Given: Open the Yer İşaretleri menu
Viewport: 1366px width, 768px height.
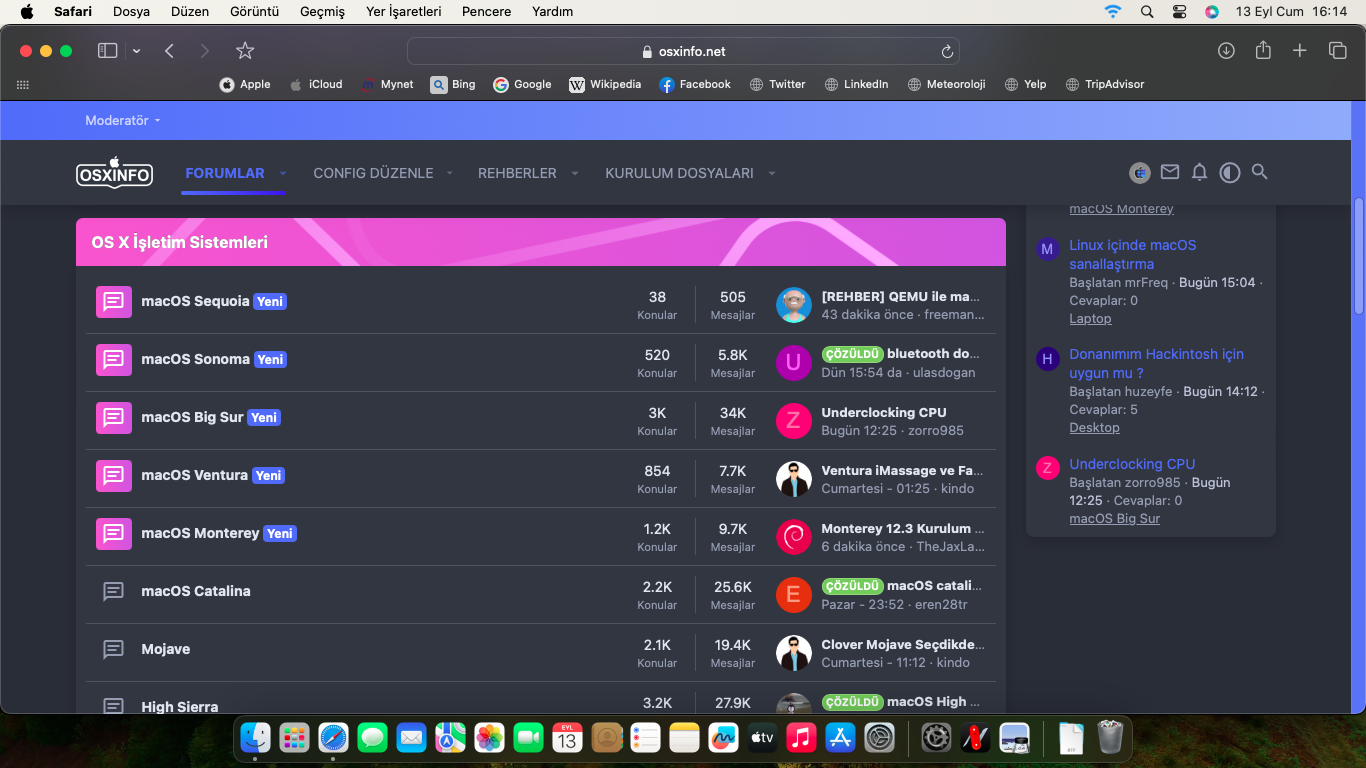Looking at the screenshot, I should click(x=403, y=12).
